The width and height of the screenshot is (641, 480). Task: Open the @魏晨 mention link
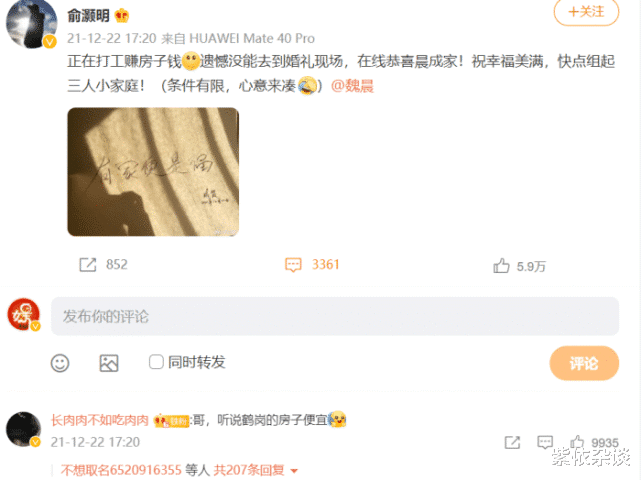pyautogui.click(x=352, y=86)
